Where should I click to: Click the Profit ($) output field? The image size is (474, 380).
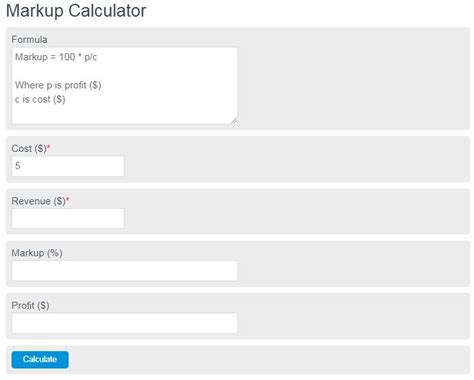124,323
